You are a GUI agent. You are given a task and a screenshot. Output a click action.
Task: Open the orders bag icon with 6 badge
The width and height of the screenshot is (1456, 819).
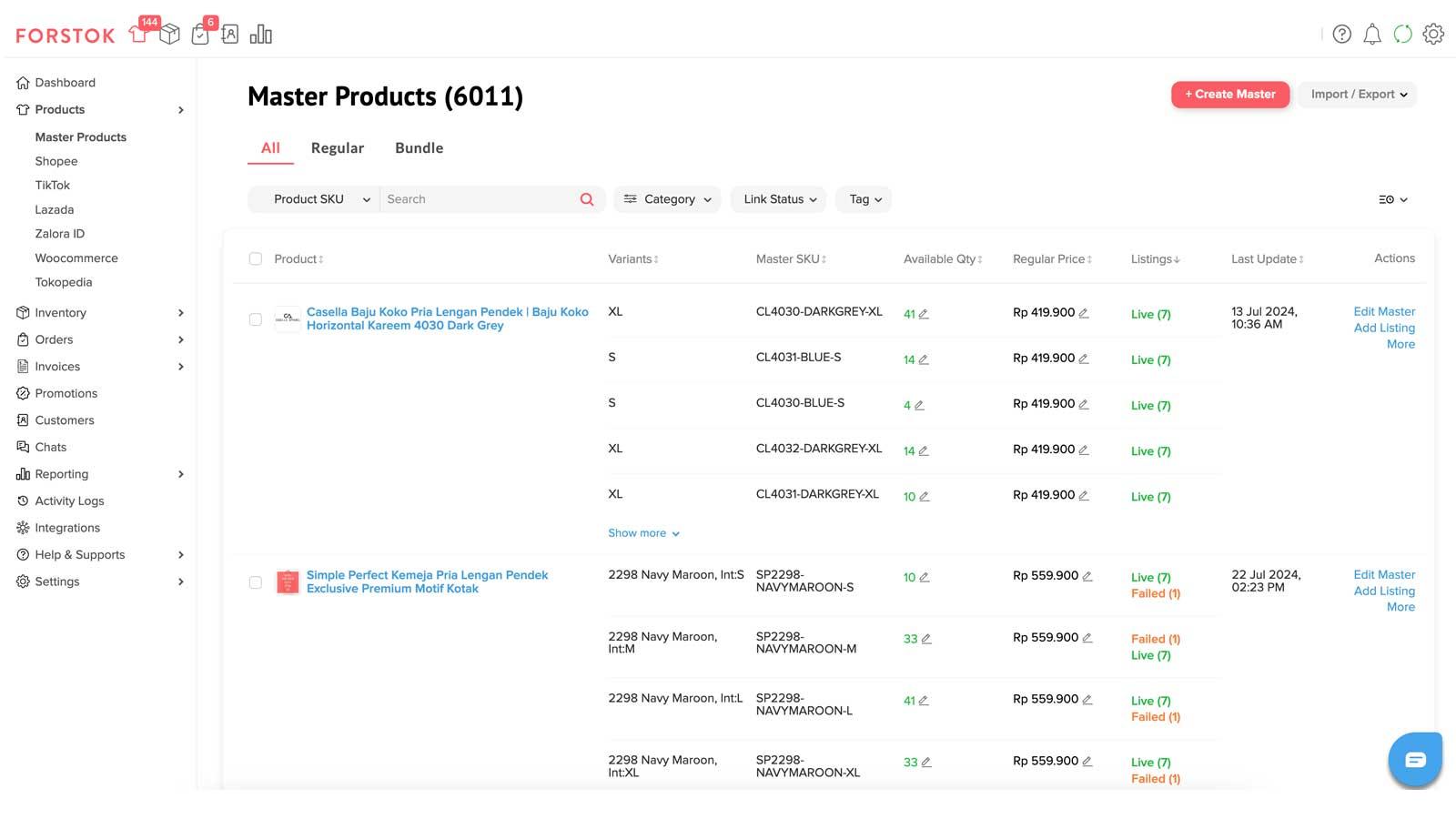201,35
